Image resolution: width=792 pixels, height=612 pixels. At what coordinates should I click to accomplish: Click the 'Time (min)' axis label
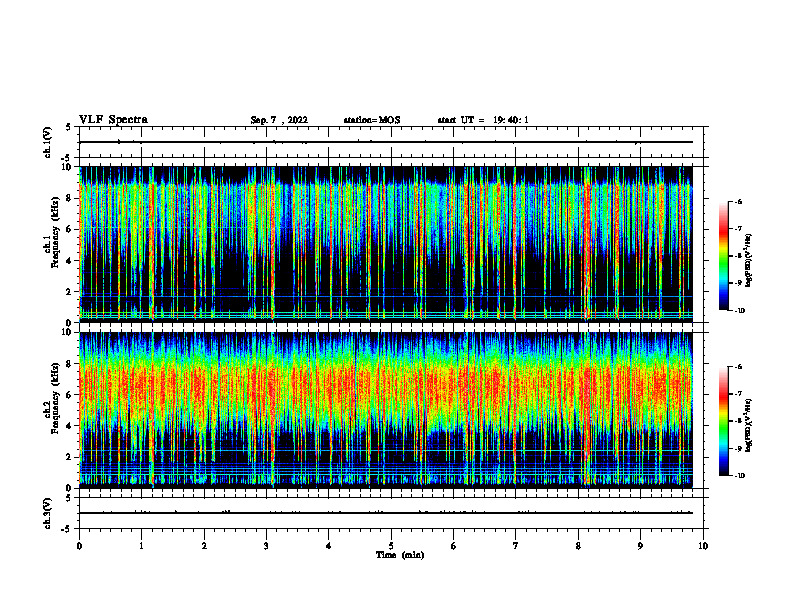click(x=400, y=555)
